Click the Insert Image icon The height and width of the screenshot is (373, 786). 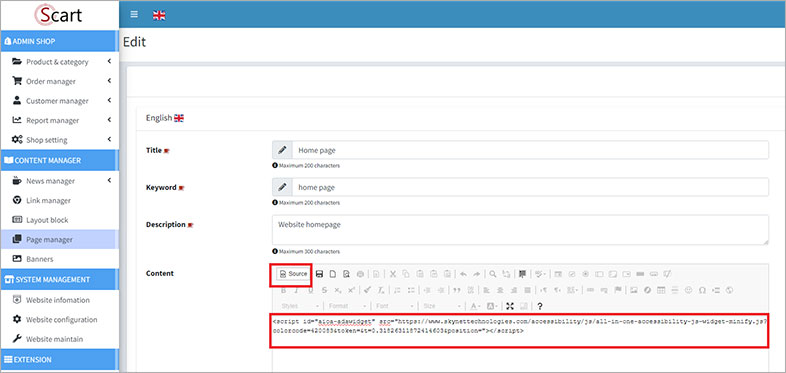pyautogui.click(x=633, y=290)
